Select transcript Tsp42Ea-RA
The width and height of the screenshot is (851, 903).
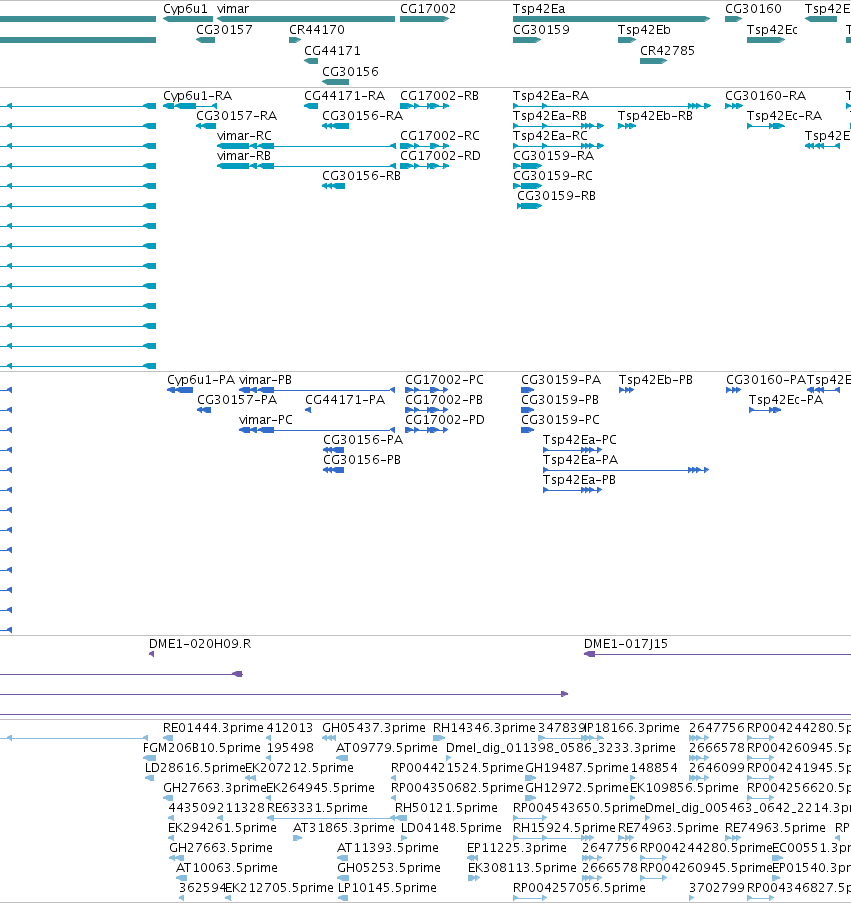pos(551,96)
